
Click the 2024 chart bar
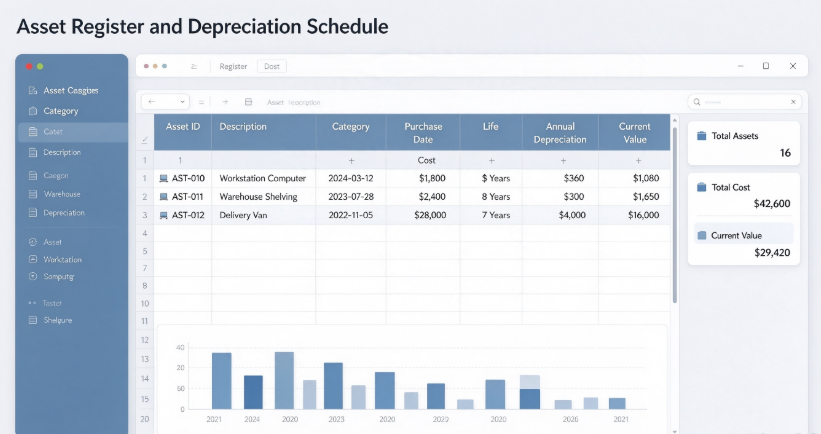tap(253, 392)
